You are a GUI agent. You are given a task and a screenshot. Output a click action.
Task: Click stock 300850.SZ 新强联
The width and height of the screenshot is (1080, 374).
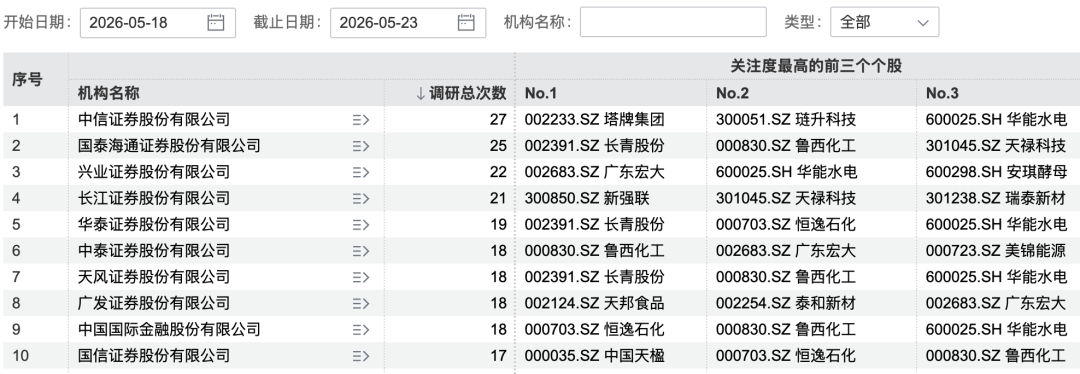[x=587, y=198]
